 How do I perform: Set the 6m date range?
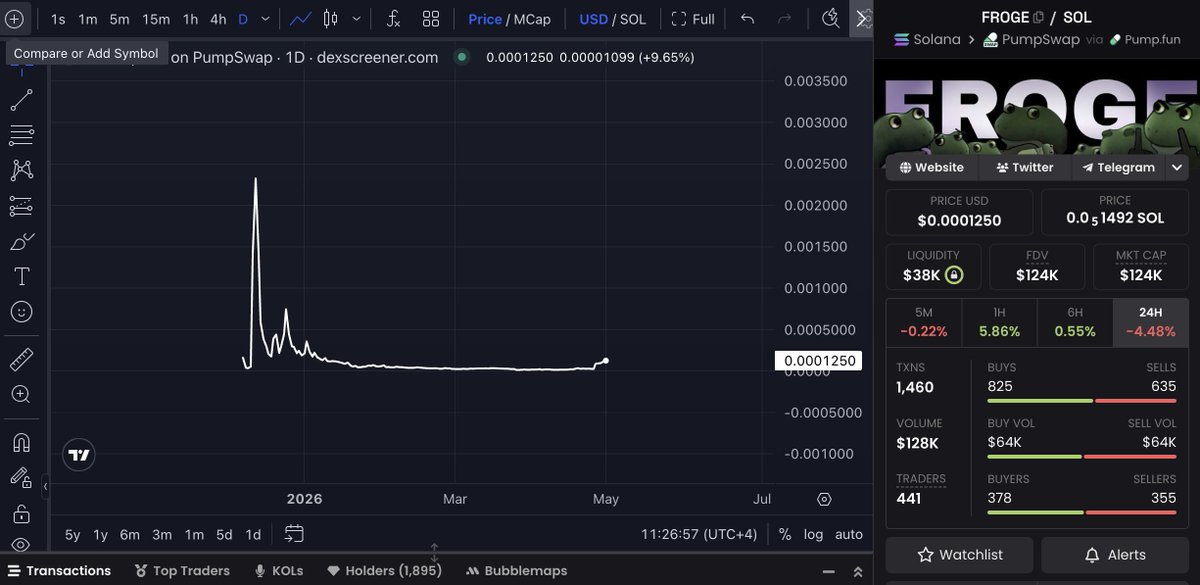coord(129,534)
